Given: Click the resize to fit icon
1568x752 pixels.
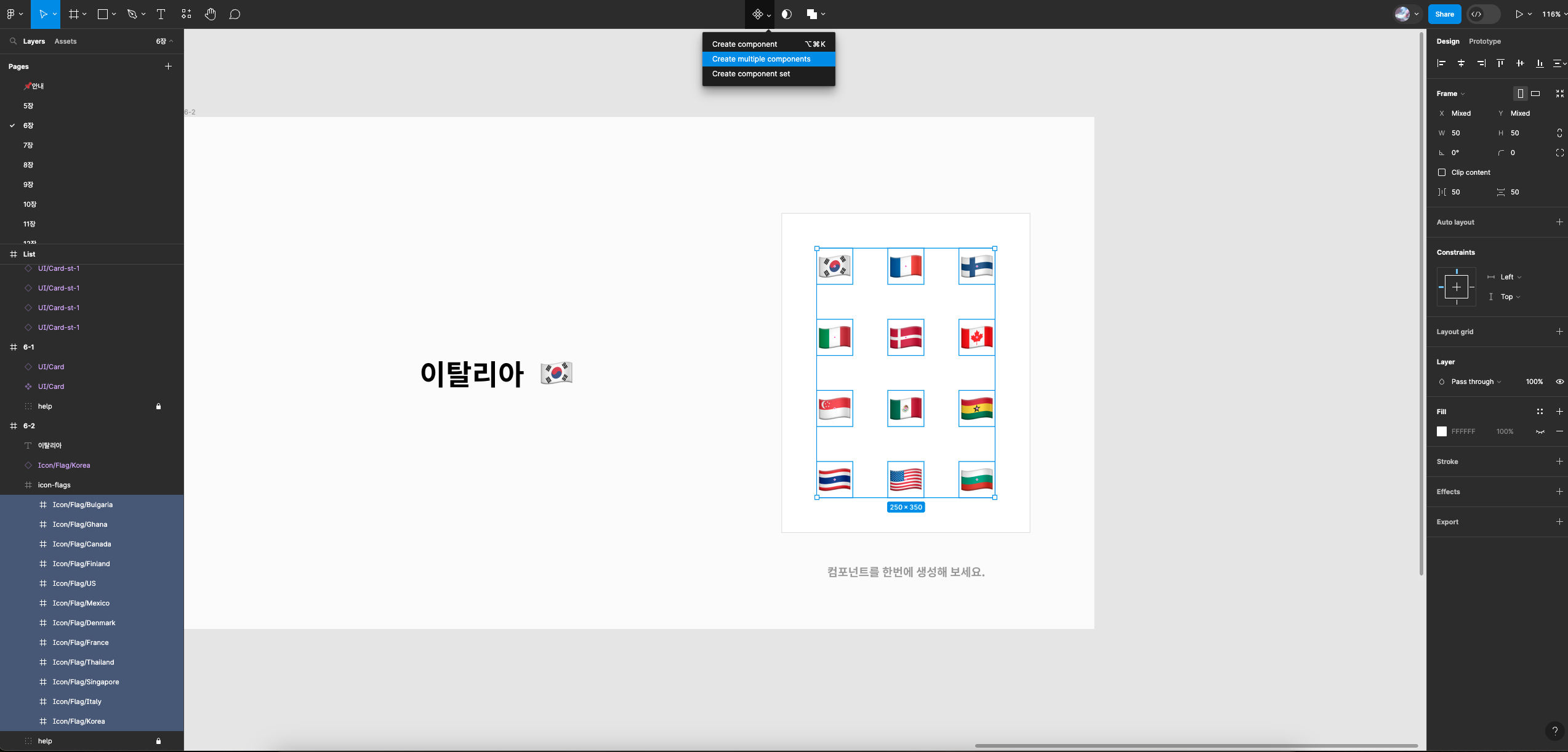Looking at the screenshot, I should [x=1559, y=94].
